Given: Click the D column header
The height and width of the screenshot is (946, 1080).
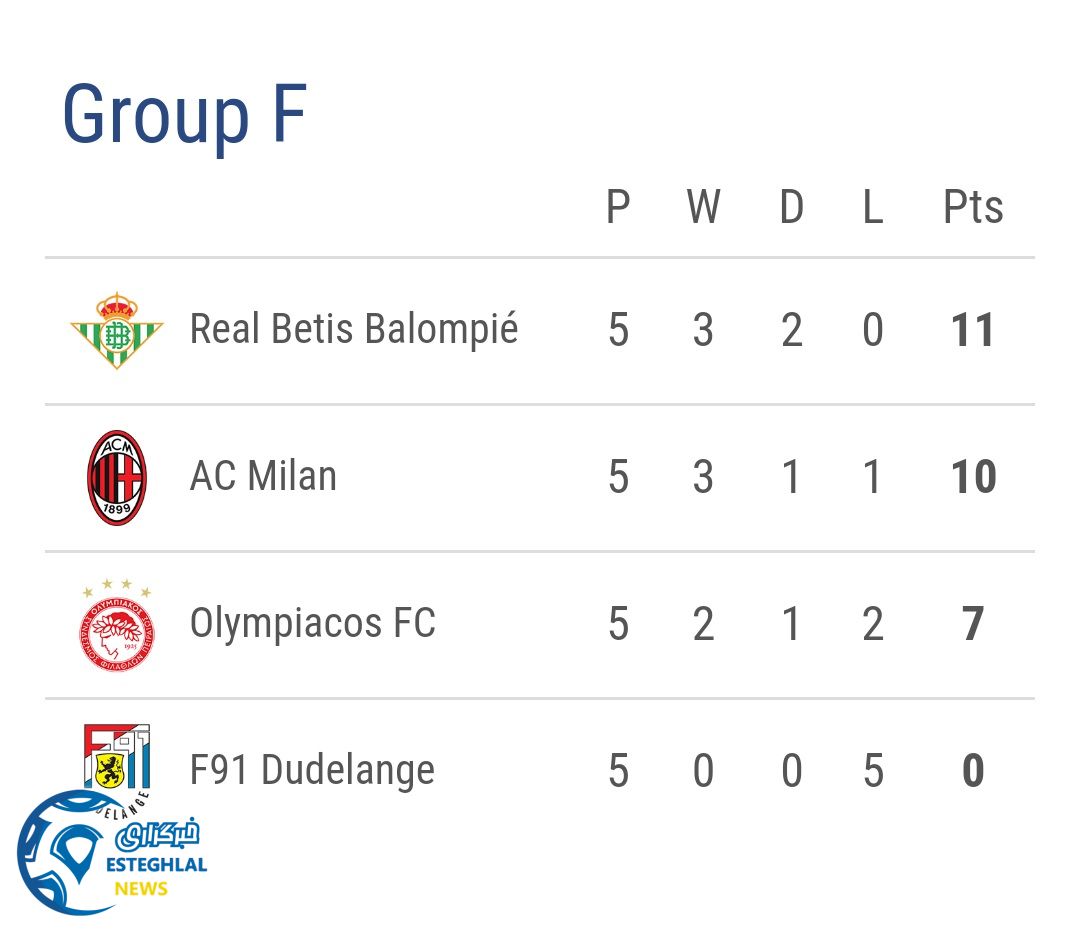Looking at the screenshot, I should (791, 208).
